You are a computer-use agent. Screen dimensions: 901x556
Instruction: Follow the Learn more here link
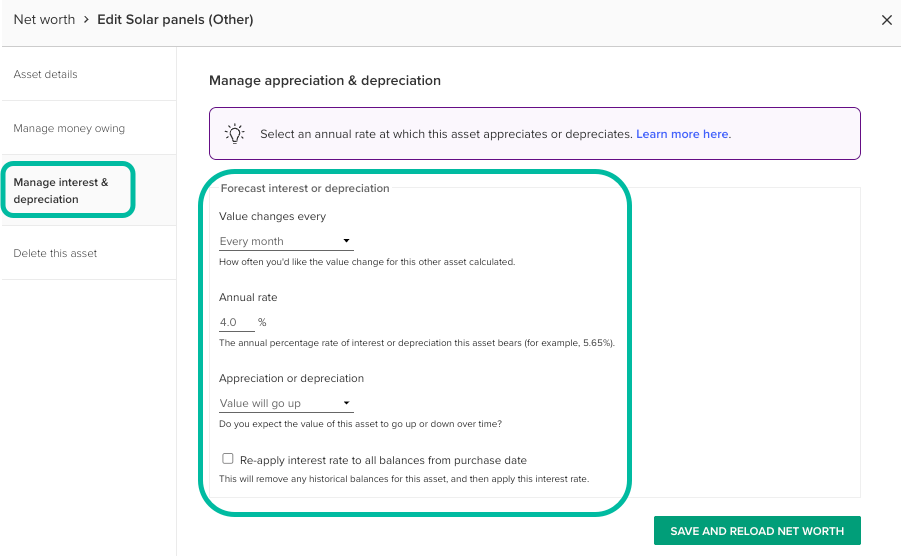point(682,134)
